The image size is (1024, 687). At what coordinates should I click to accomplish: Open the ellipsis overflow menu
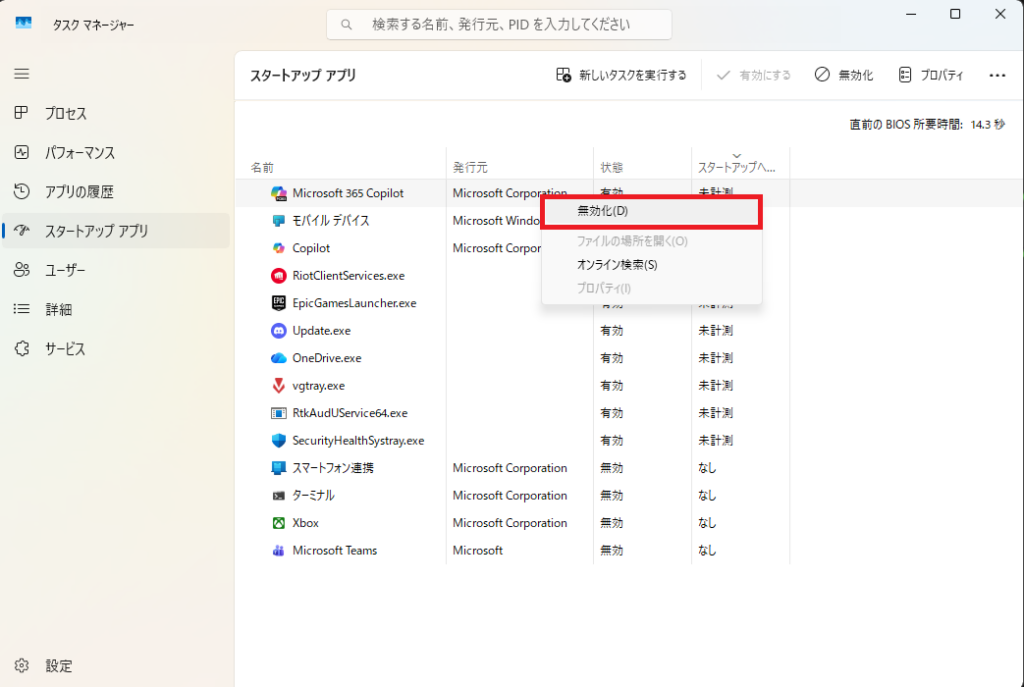coord(997,75)
